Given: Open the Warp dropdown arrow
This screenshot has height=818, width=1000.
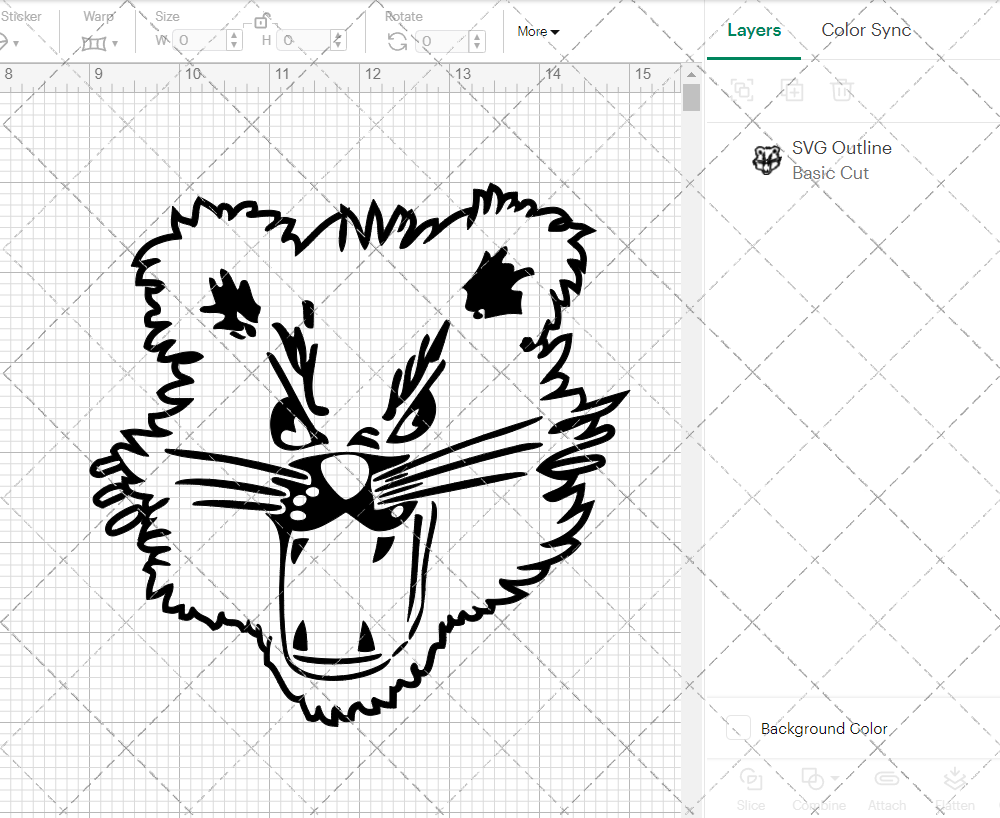Looking at the screenshot, I should [115, 43].
